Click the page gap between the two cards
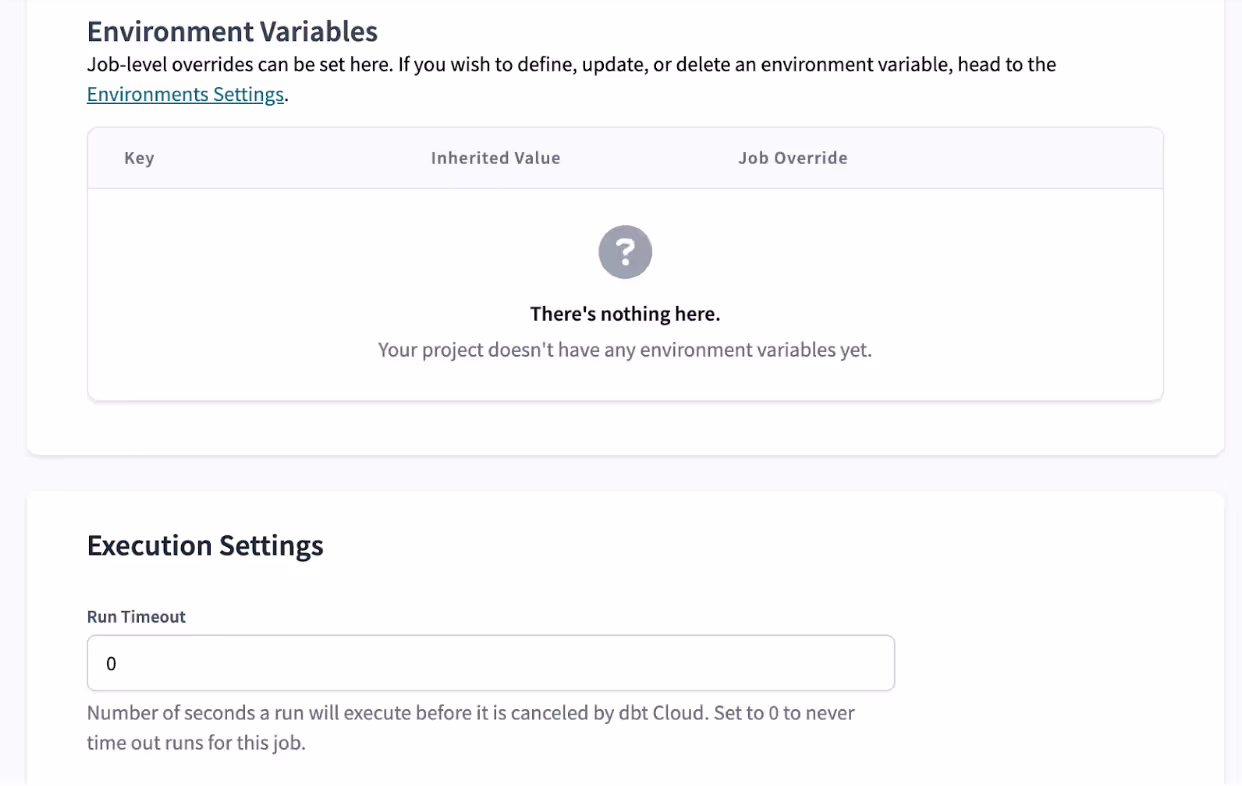Viewport: 1242px width, 786px height. 625,473
